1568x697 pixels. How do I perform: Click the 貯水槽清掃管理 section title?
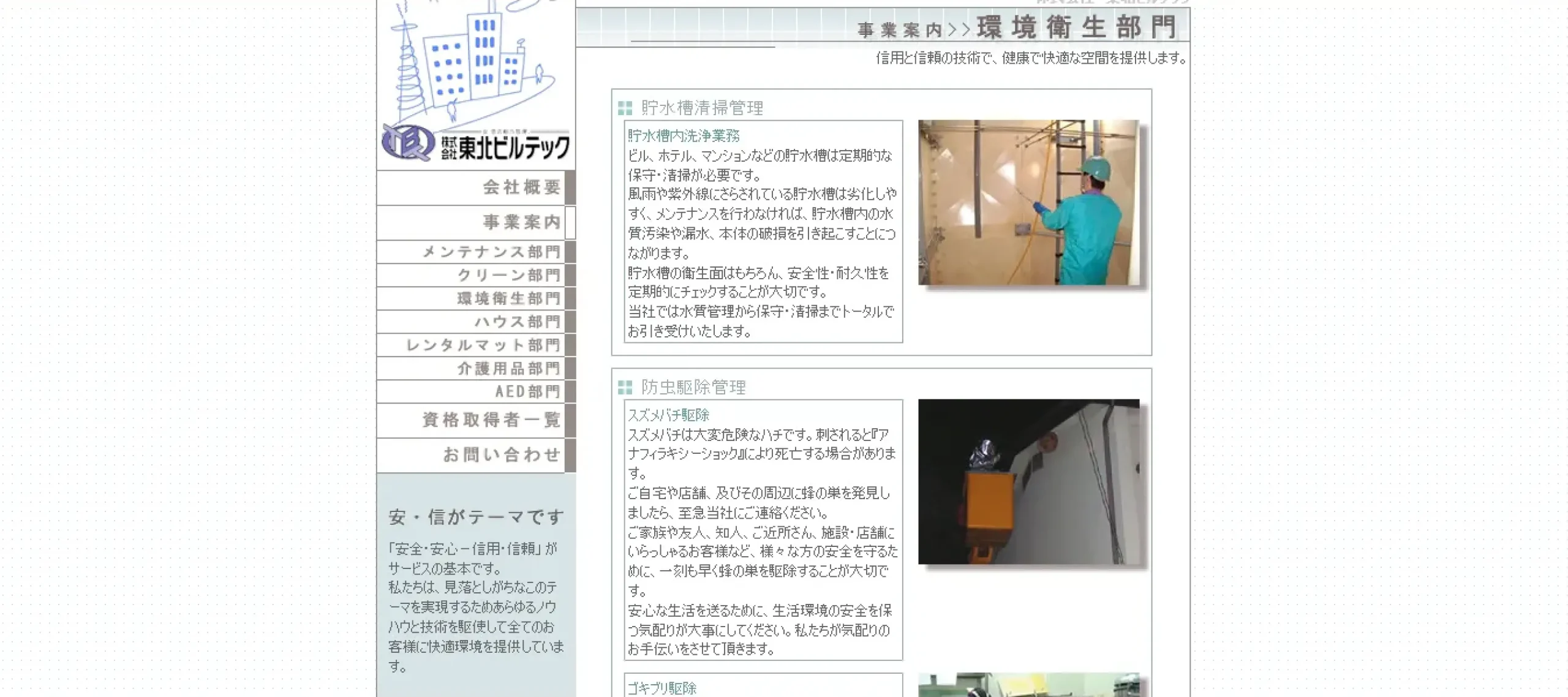(x=702, y=108)
